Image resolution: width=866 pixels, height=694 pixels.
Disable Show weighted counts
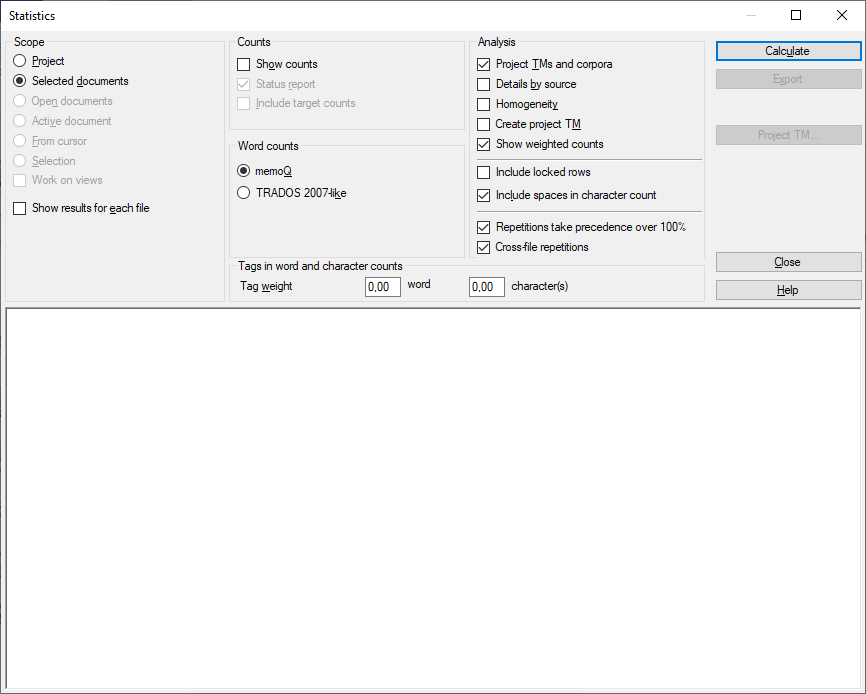[483, 144]
